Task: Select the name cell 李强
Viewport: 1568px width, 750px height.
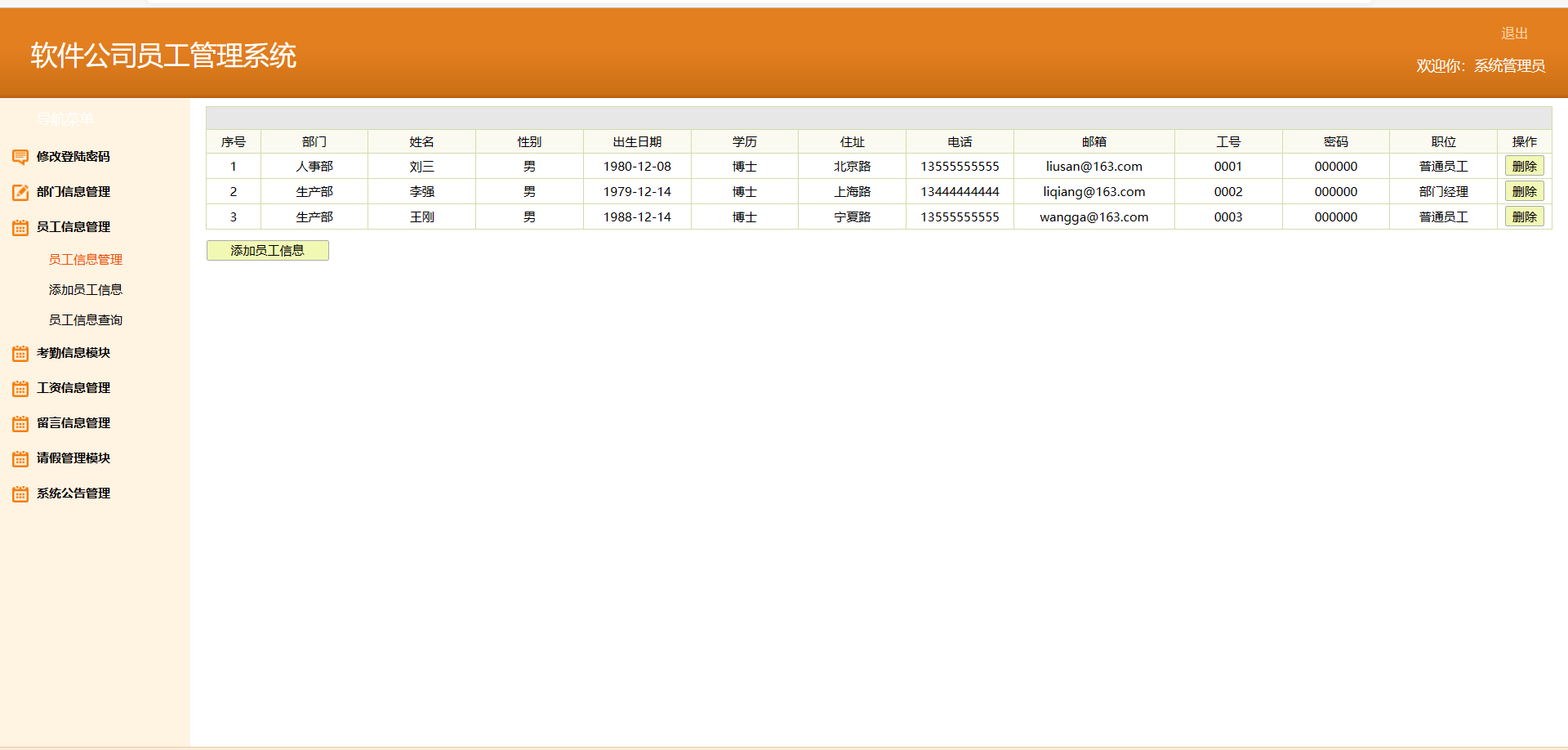Action: [422, 191]
